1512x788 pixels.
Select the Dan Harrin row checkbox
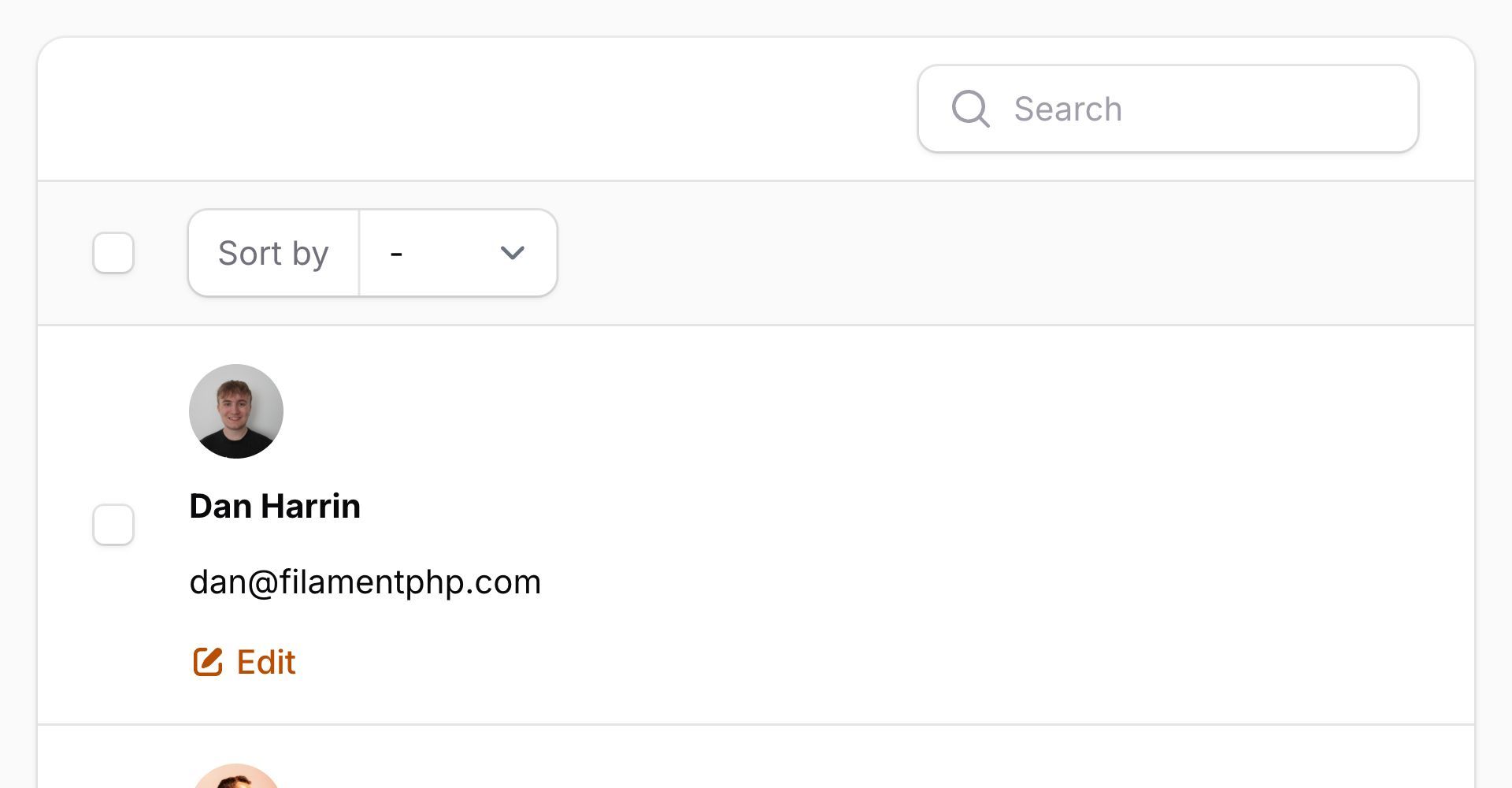[x=113, y=525]
